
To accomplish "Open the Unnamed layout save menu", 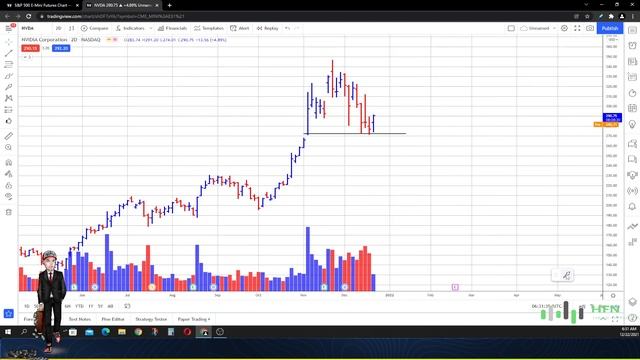I will coord(538,28).
